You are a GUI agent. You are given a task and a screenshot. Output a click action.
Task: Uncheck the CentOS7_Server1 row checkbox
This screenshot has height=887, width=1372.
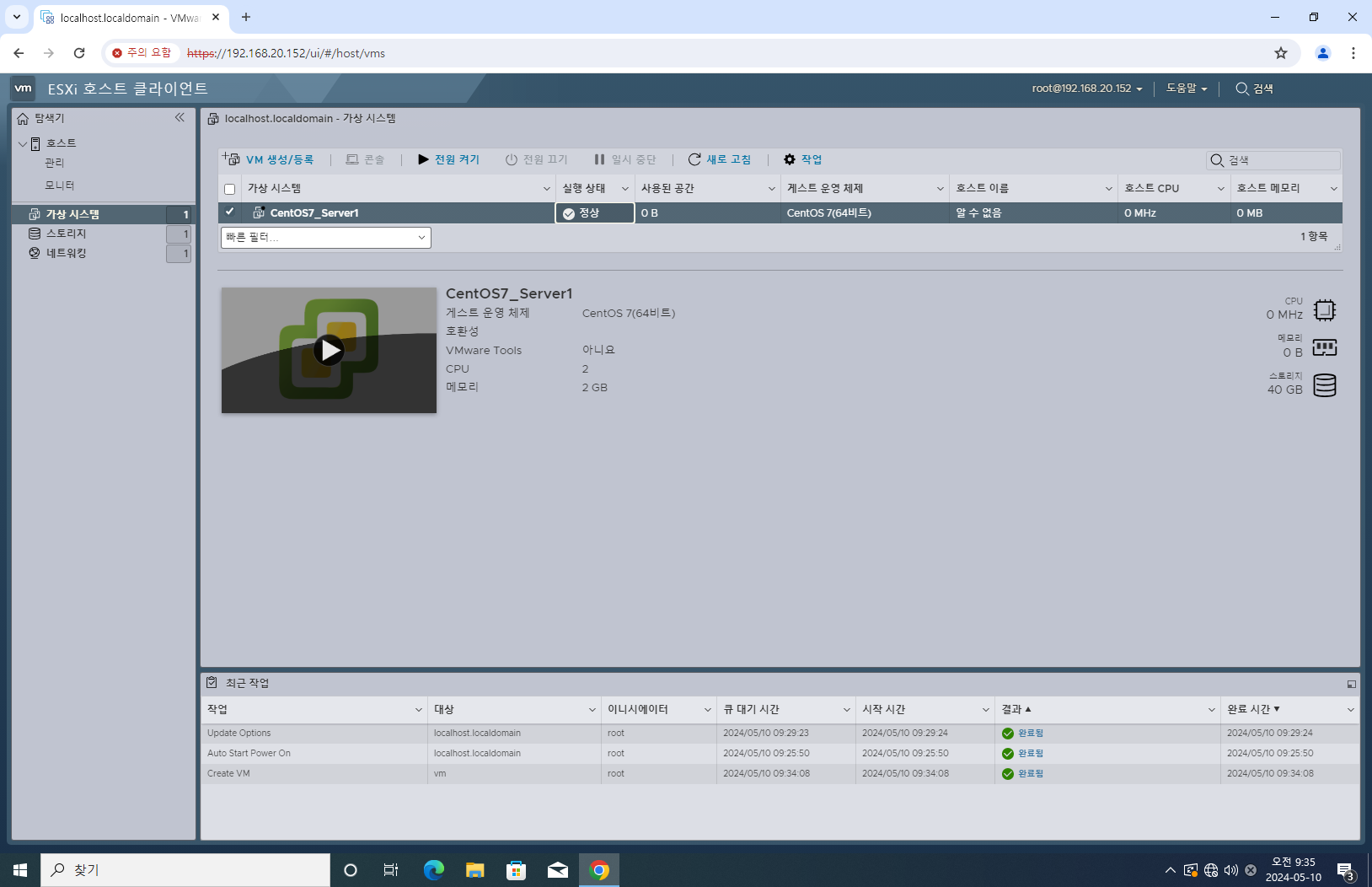(x=229, y=212)
